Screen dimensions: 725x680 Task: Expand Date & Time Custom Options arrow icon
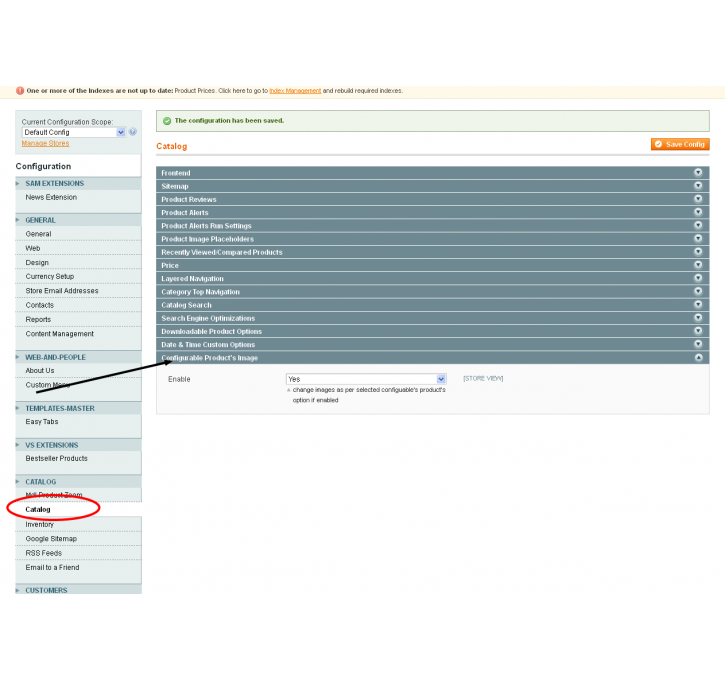tap(698, 344)
